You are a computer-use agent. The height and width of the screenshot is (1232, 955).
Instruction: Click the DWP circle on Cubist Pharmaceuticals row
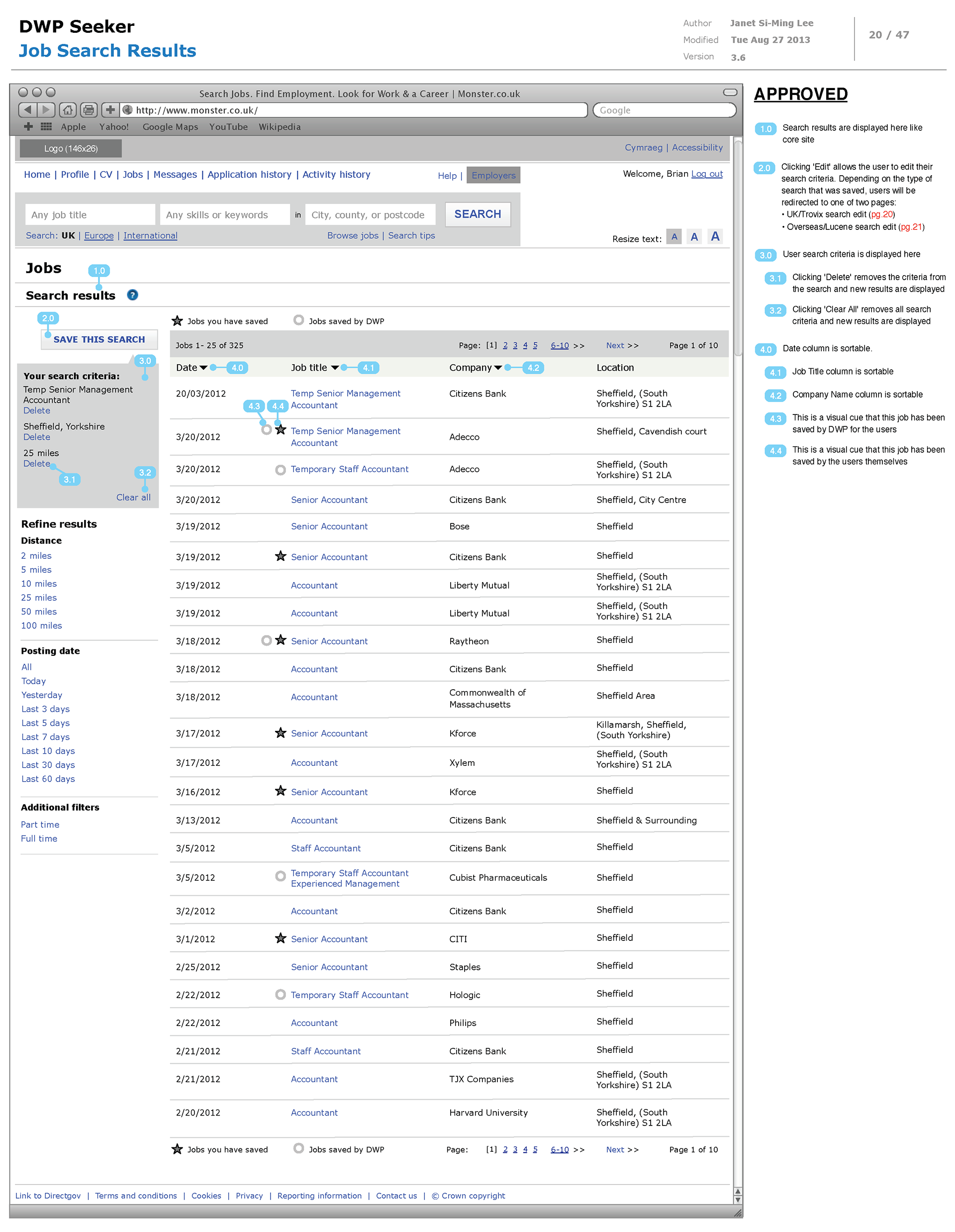click(280, 876)
